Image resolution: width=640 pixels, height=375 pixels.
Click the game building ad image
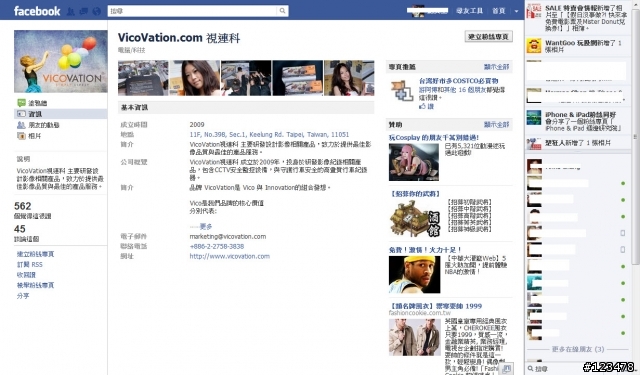tap(415, 218)
